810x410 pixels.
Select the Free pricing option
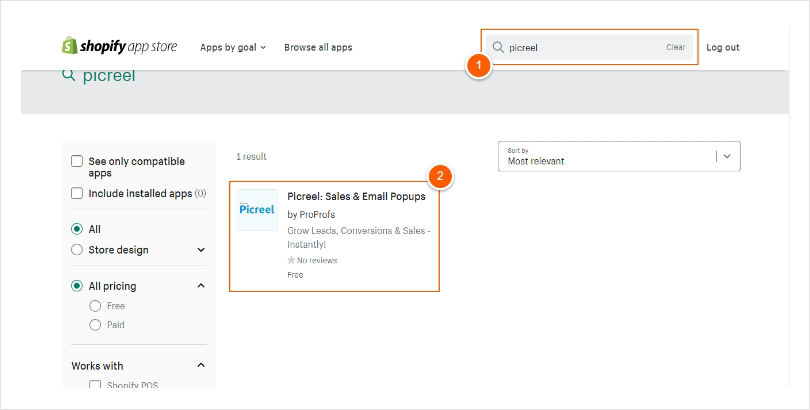tap(95, 306)
